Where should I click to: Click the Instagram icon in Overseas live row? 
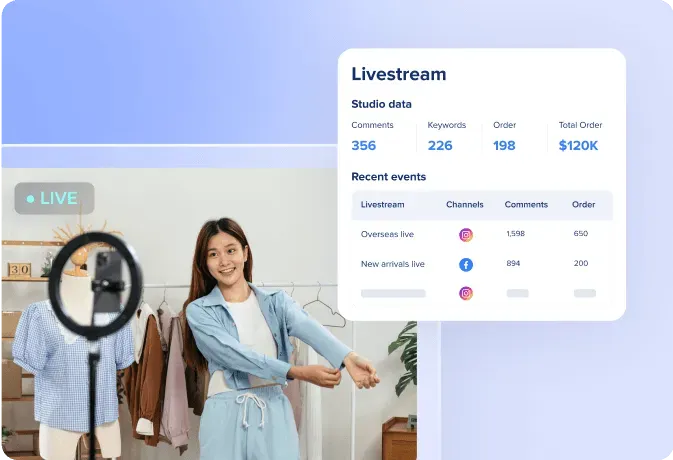click(466, 235)
